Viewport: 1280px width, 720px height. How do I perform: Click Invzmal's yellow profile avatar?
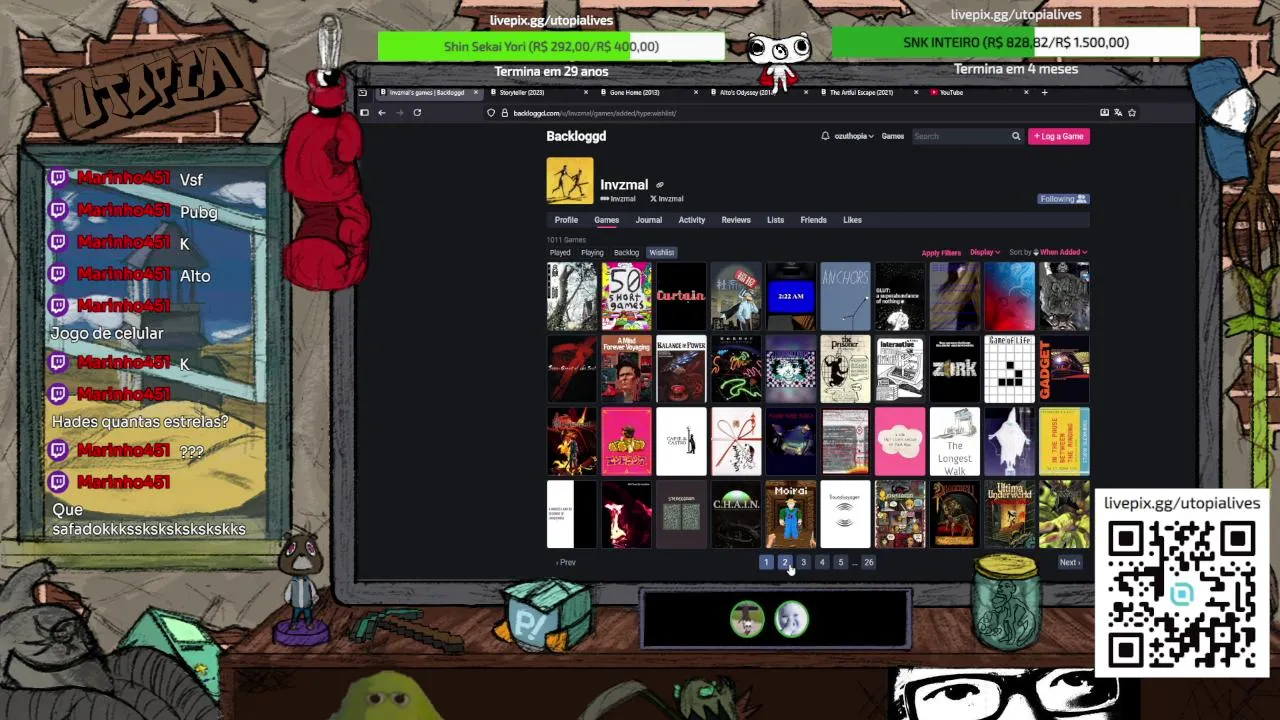[570, 181]
